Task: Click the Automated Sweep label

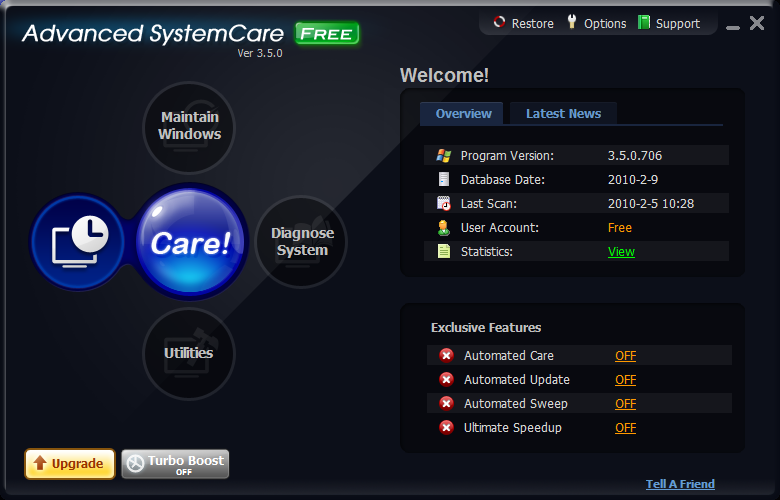Action: pyautogui.click(x=516, y=403)
